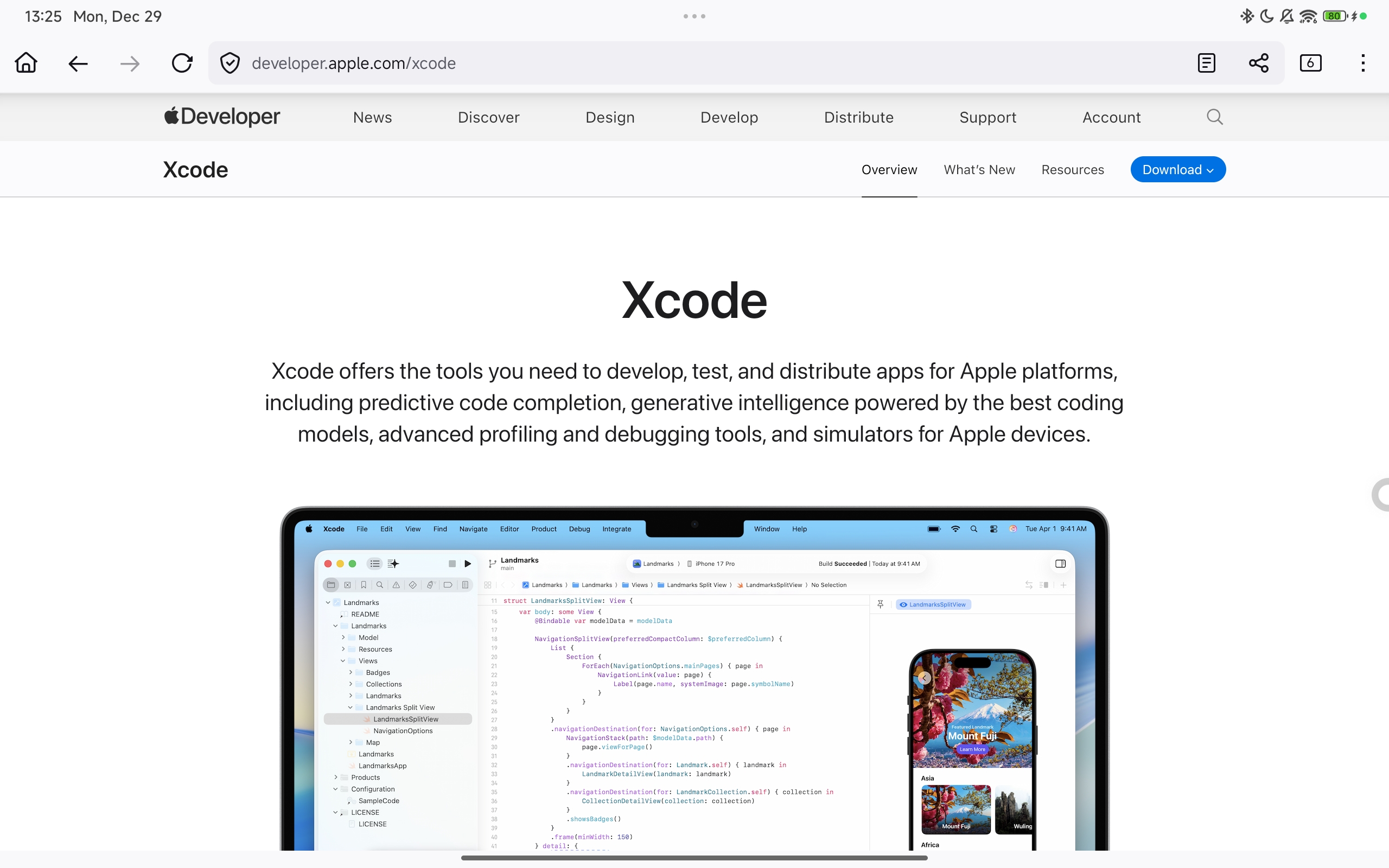Screen dimensions: 1389x868
Task: Click the Stop button in Xcode's toolbar
Action: (x=453, y=564)
